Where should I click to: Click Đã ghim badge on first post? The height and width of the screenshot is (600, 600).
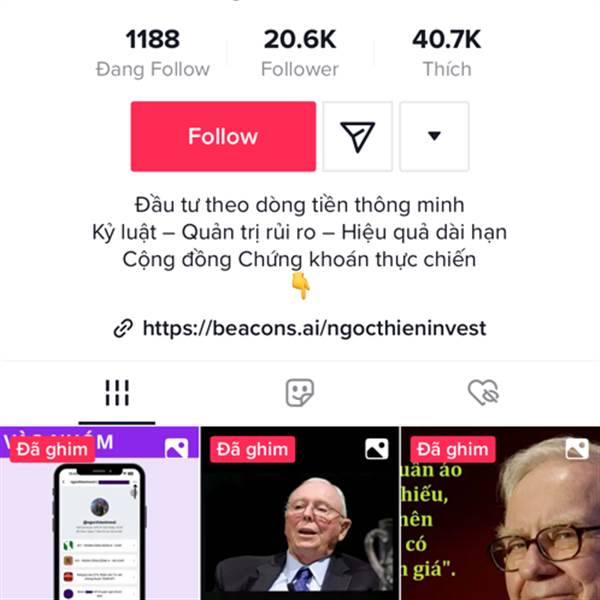tap(52, 450)
